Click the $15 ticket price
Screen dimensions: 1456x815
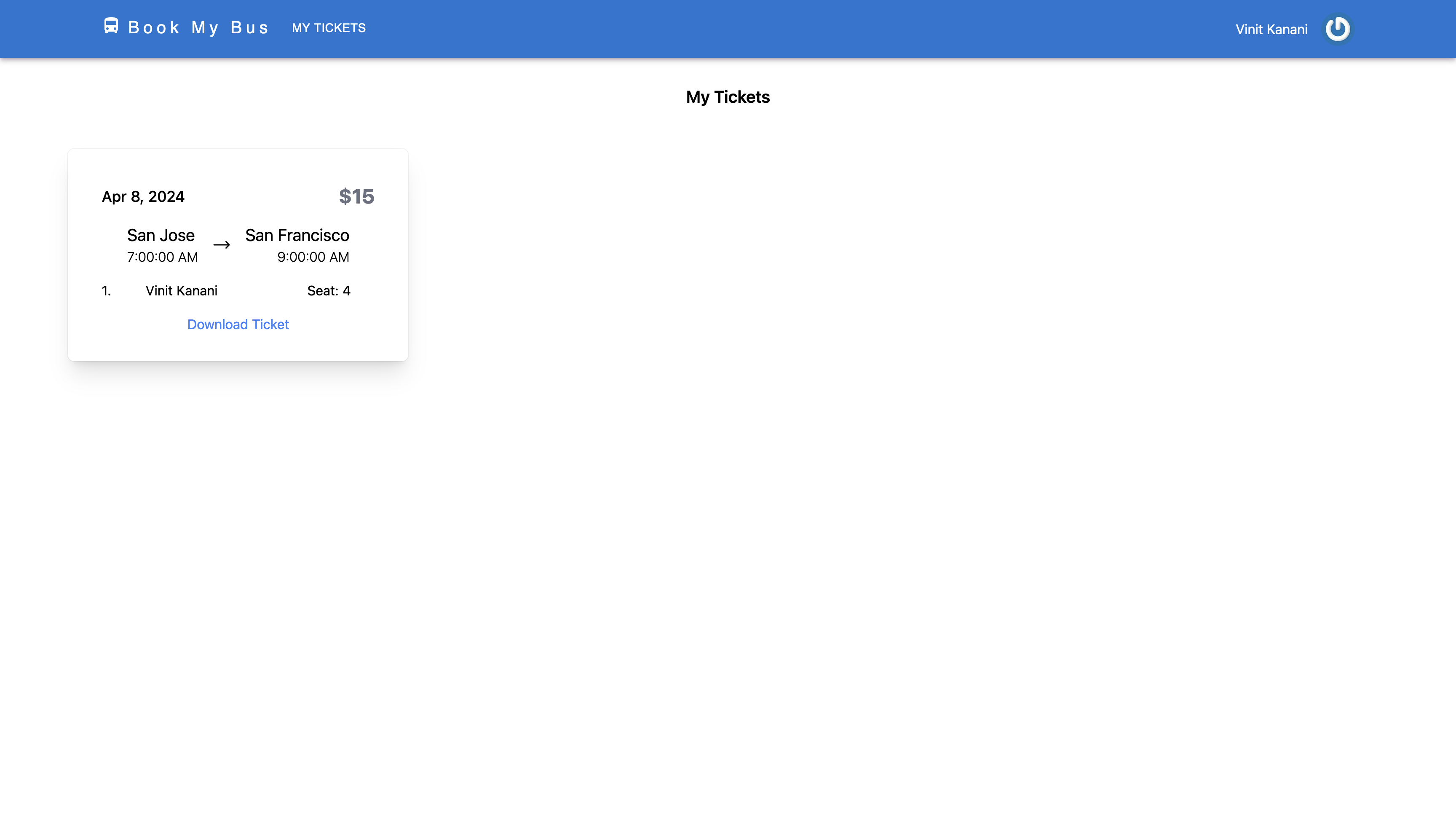(356, 197)
